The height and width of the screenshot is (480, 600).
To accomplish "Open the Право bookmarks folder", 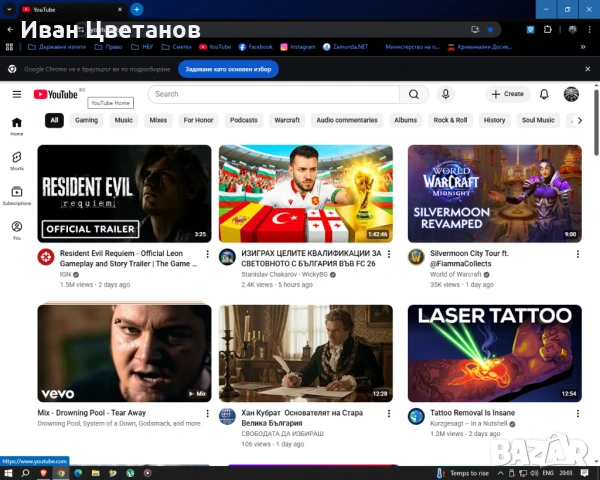I will click(x=109, y=47).
